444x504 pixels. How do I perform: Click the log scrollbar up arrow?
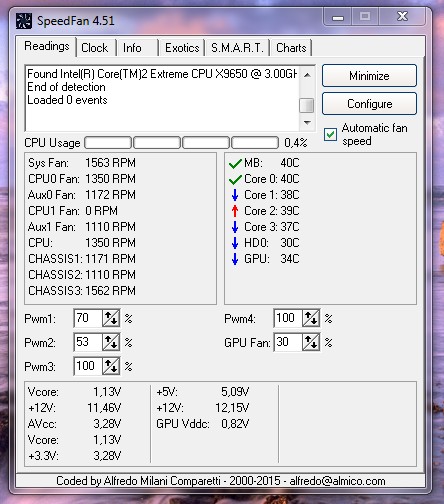[307, 75]
